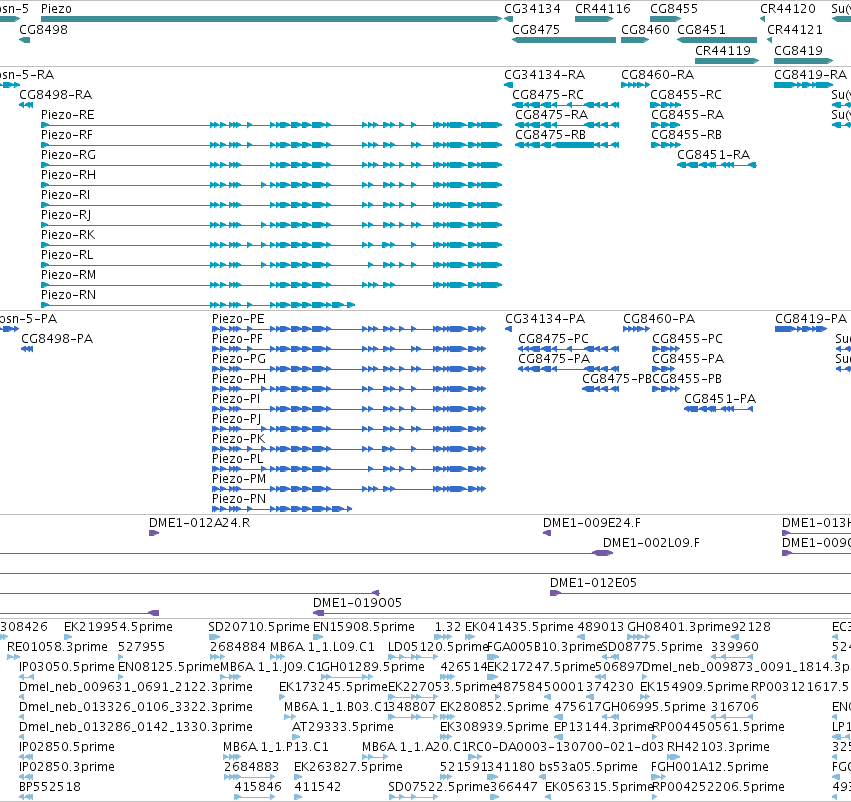Open the CG34134 gene feature label
Viewport: 851px width, 802px height.
pos(532,9)
